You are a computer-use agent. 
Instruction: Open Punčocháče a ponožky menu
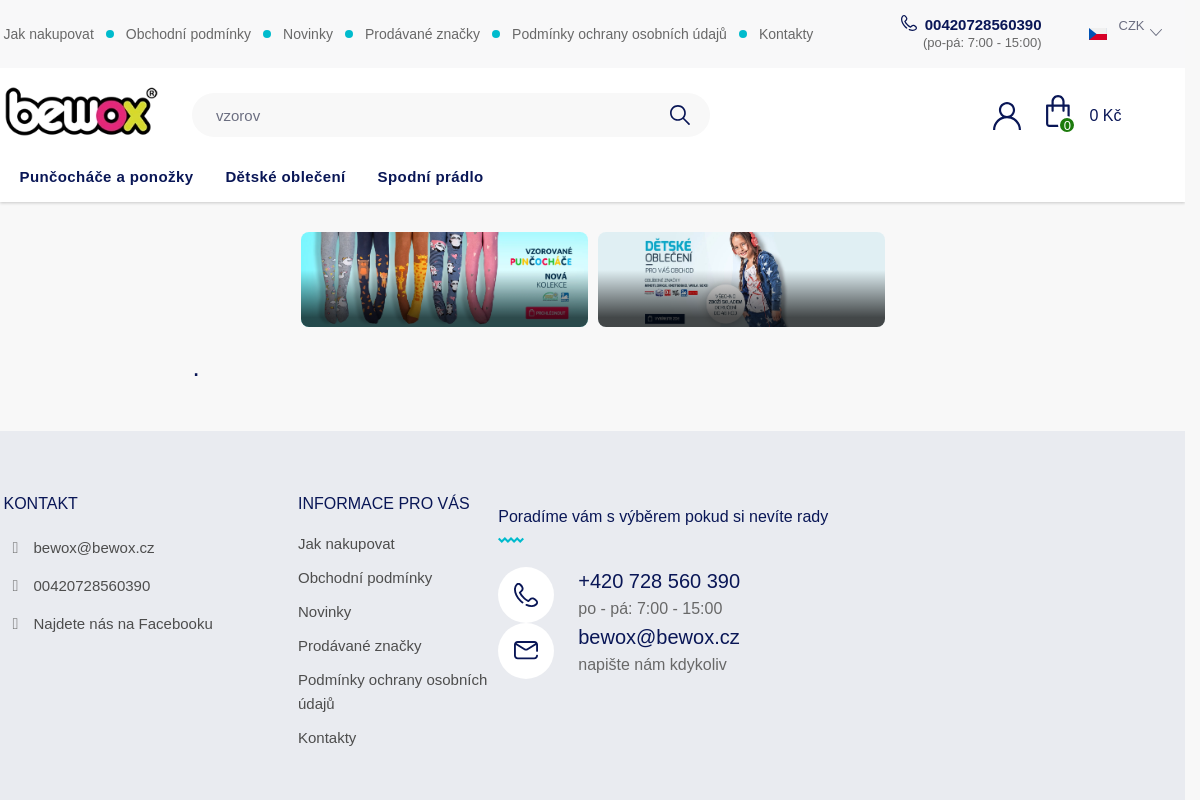(106, 177)
